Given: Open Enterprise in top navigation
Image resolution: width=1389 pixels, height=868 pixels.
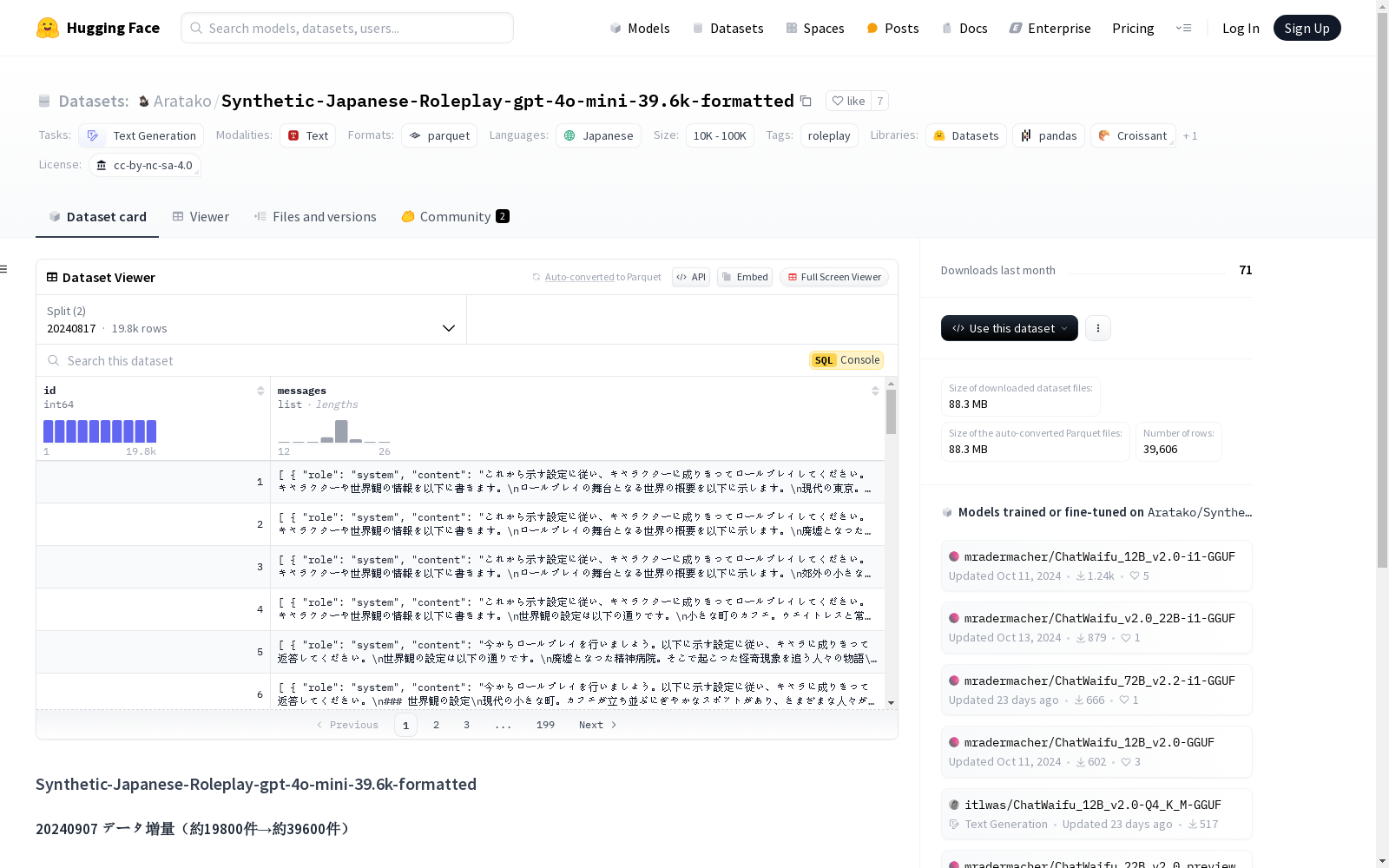Looking at the screenshot, I should (1050, 28).
